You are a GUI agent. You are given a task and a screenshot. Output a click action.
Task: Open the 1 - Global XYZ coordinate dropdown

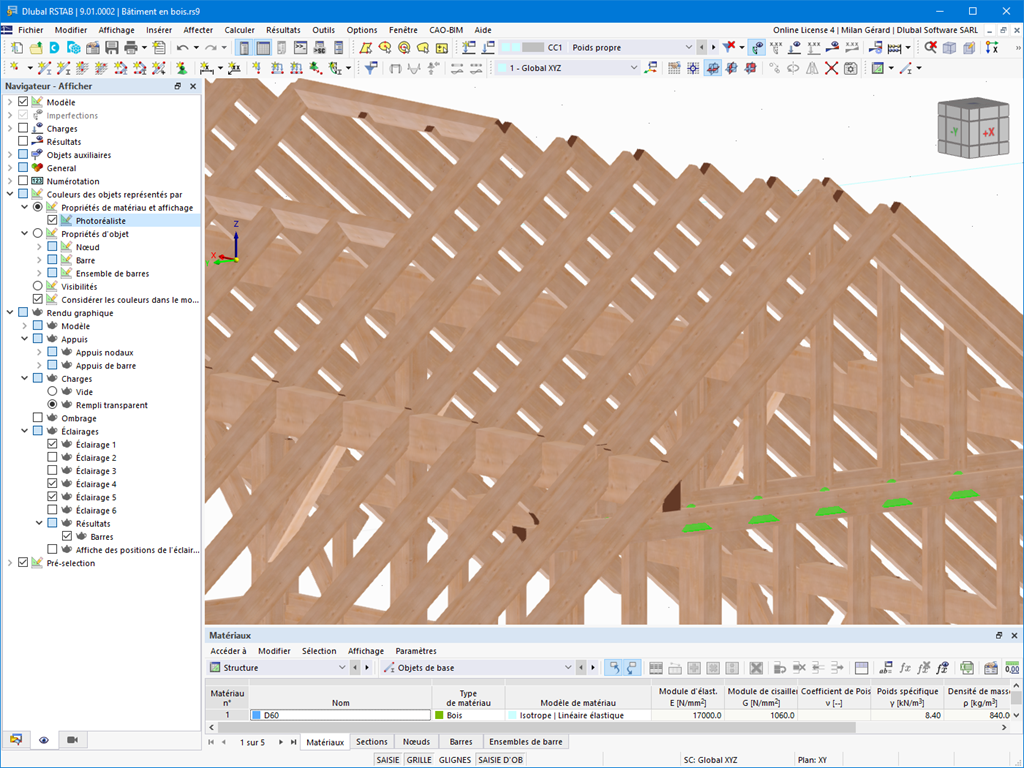tap(633, 68)
